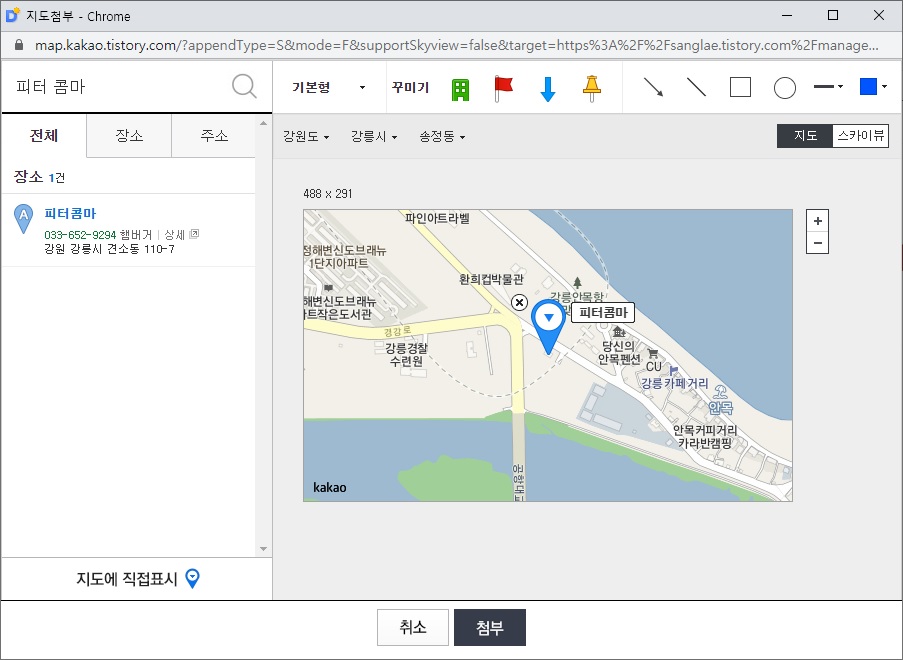Click 강릉경찰수련원 label on map
The height and width of the screenshot is (660, 903).
407,355
